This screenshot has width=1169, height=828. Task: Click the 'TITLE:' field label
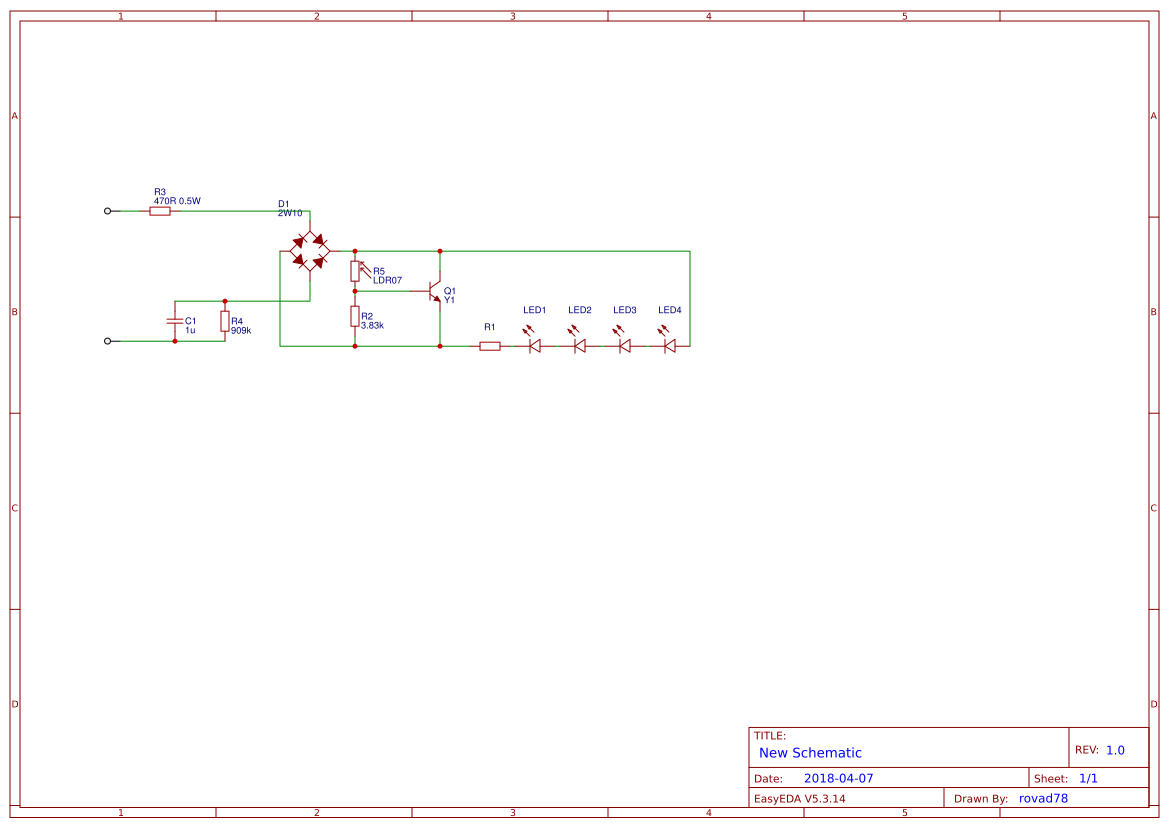click(x=769, y=736)
